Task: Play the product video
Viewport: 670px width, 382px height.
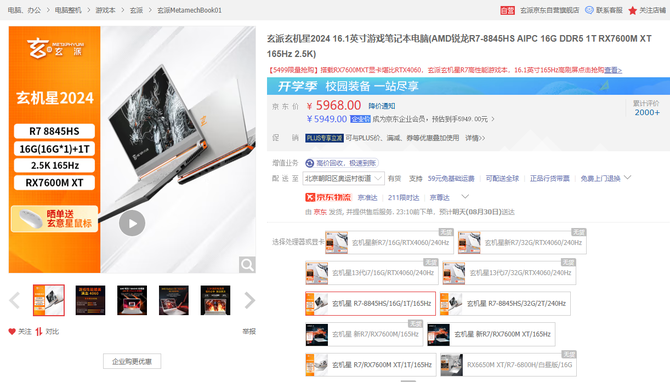Action: point(132,223)
